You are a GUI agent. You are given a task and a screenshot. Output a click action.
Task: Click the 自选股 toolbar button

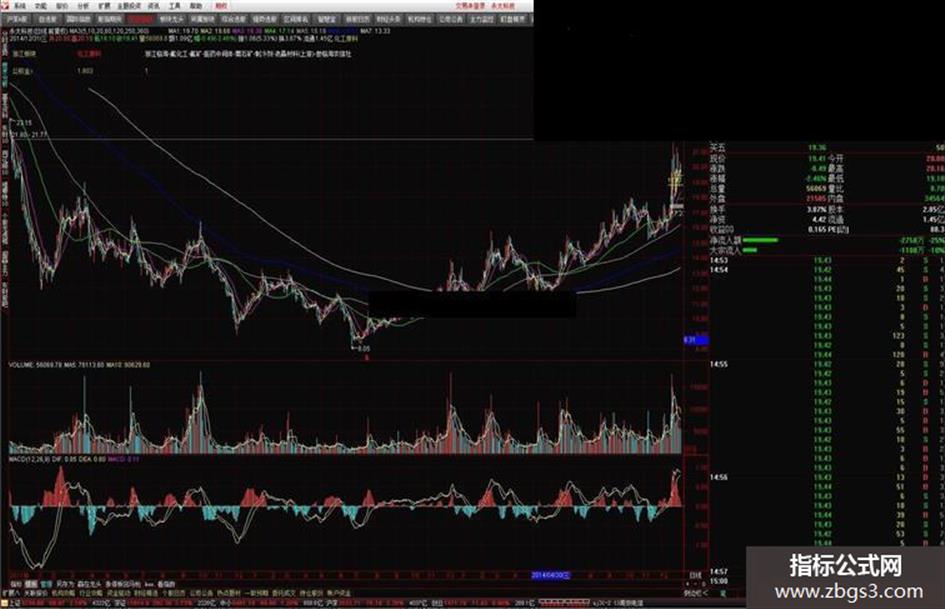click(x=48, y=19)
